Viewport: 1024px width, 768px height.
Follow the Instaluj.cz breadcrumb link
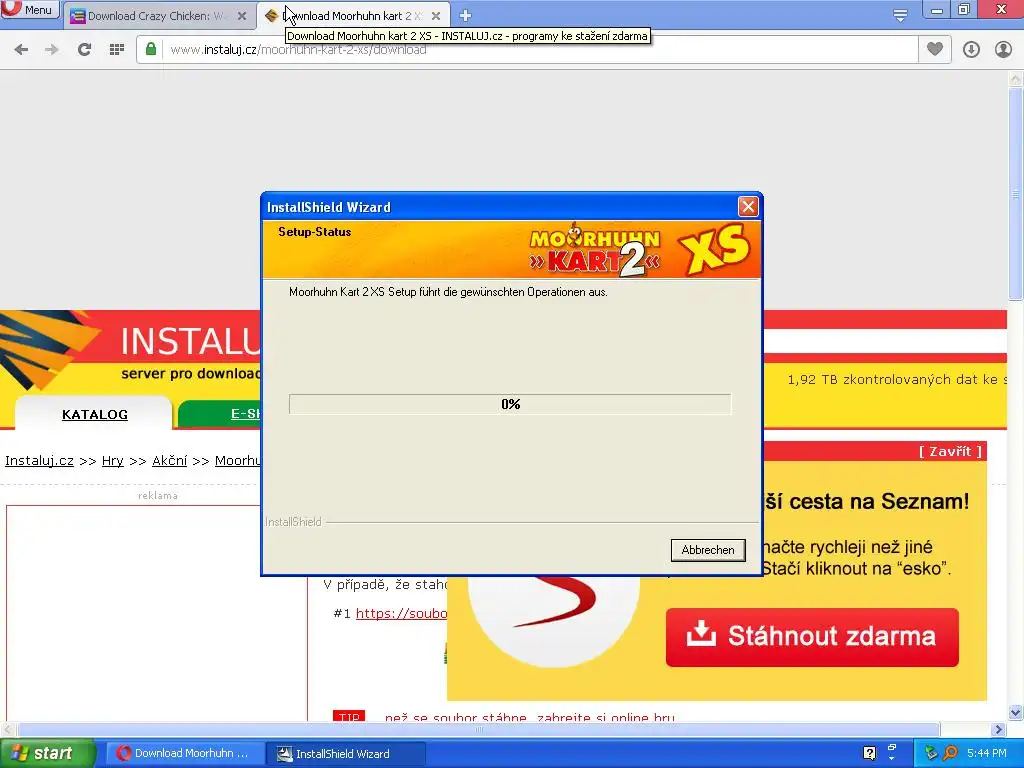click(x=39, y=460)
